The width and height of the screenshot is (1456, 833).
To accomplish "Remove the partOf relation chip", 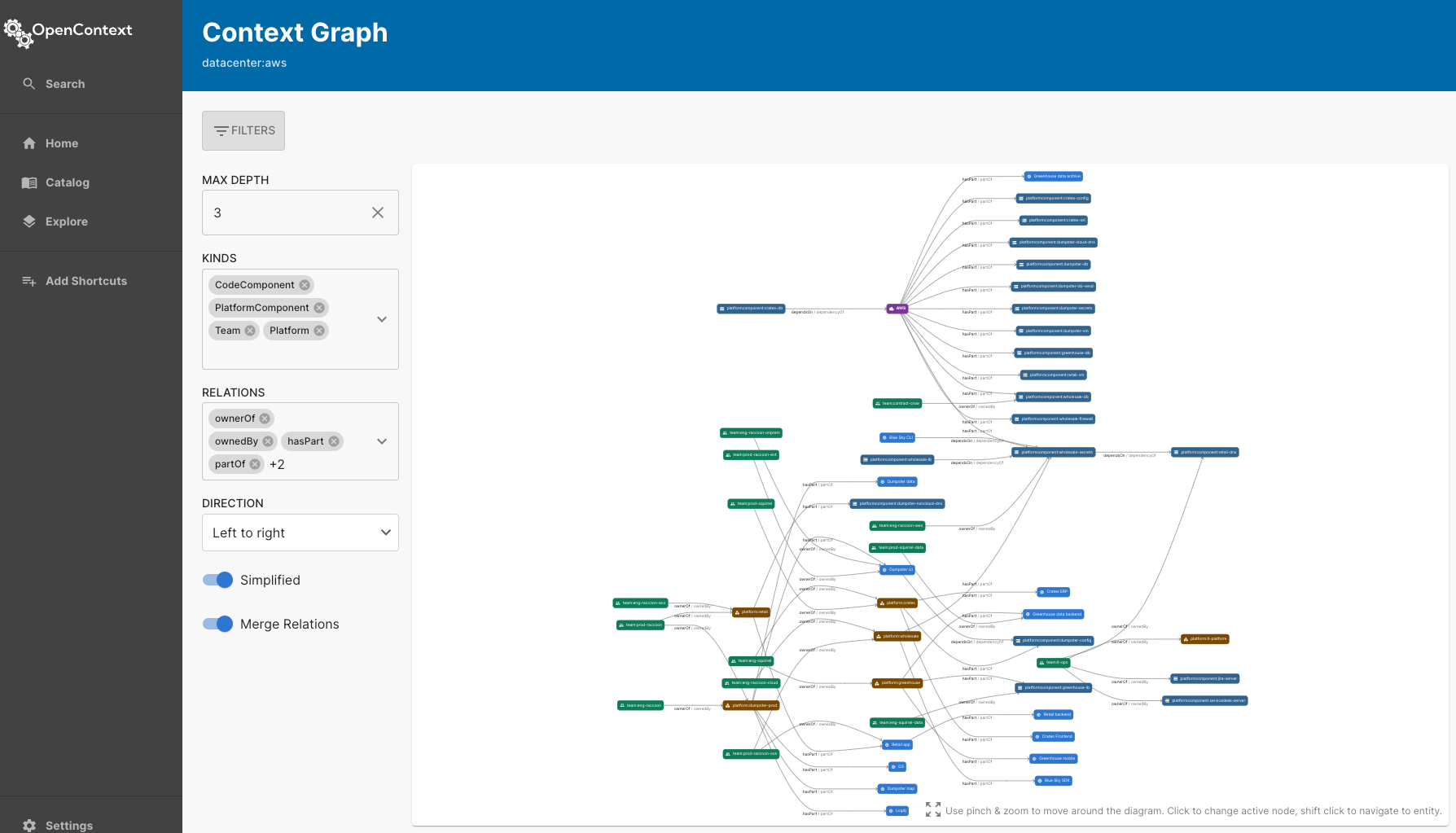I will tap(255, 464).
